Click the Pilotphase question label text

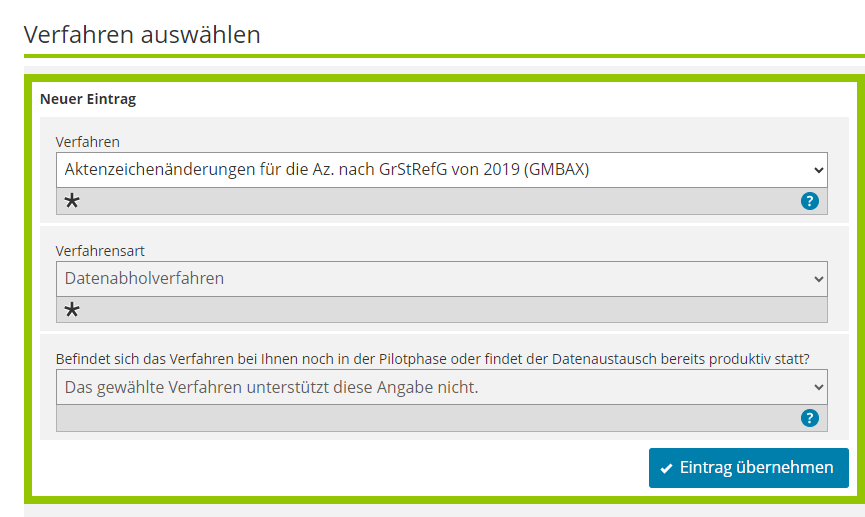(x=432, y=358)
